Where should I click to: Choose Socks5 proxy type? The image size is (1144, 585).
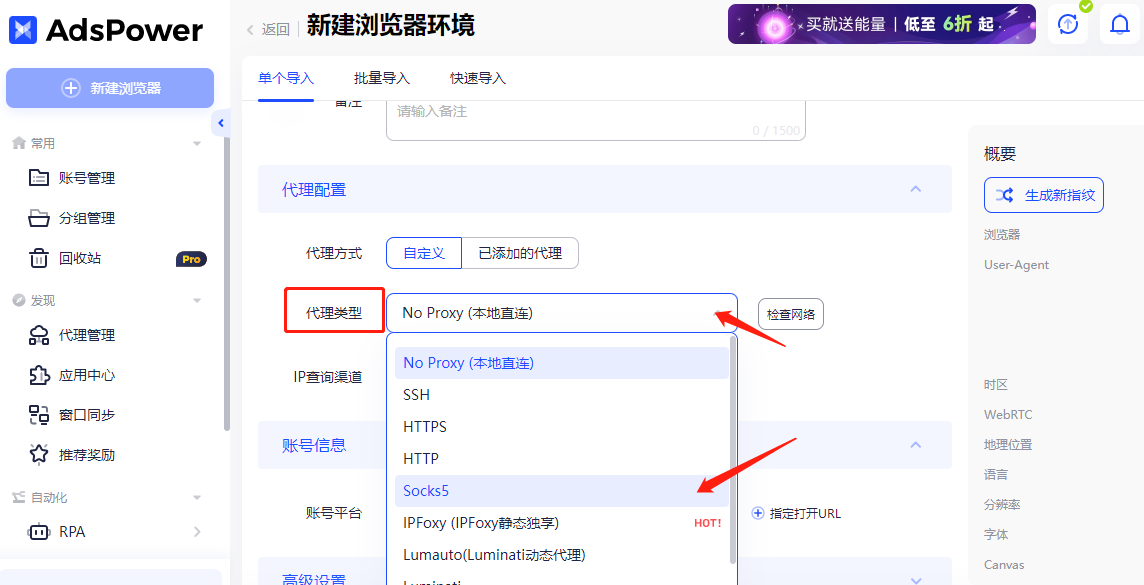[x=561, y=491]
